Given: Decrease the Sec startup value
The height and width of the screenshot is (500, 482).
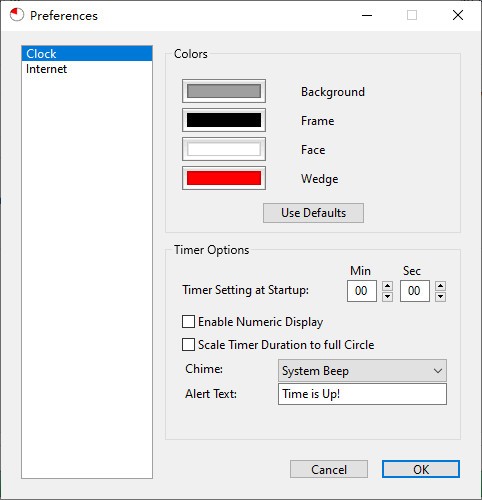Looking at the screenshot, I should point(440,296).
